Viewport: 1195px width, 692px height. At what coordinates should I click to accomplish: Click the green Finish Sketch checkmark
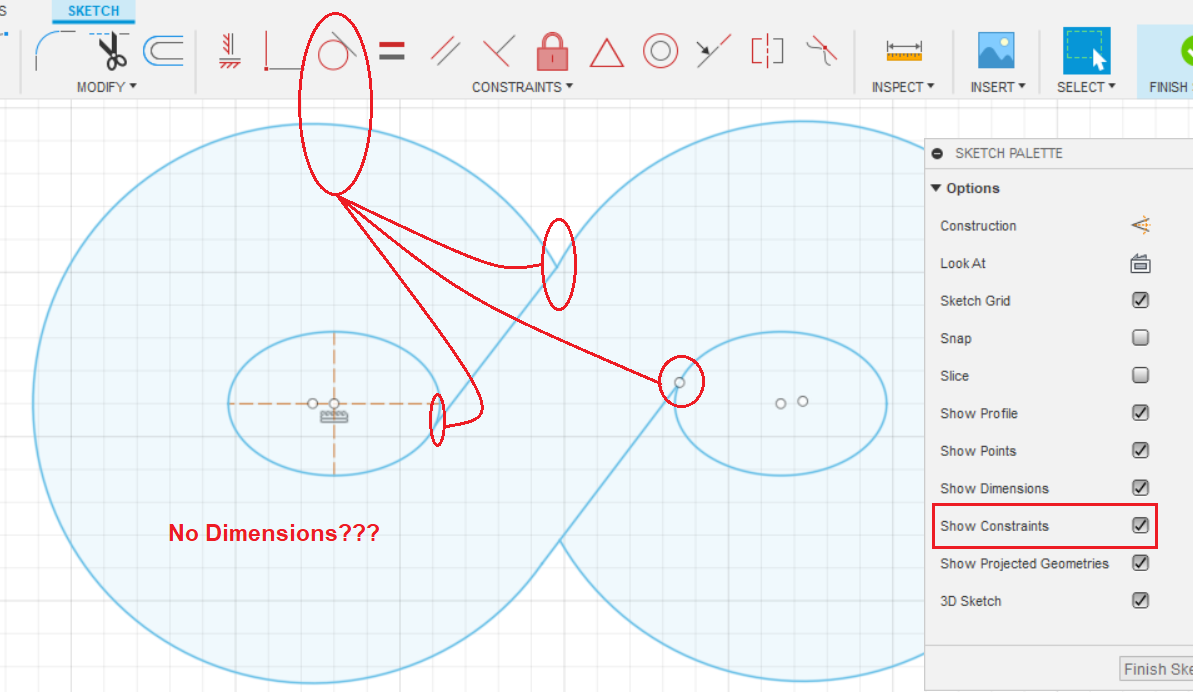click(1187, 51)
